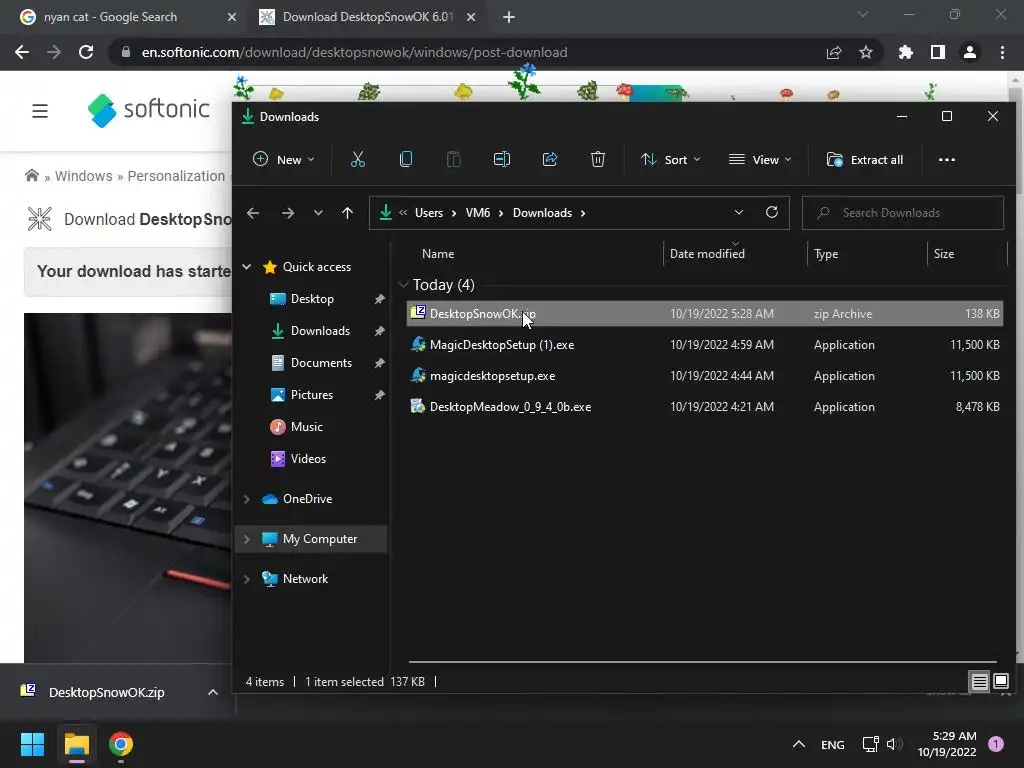
Task: Click Chrome back arrow button
Action: coord(22,52)
